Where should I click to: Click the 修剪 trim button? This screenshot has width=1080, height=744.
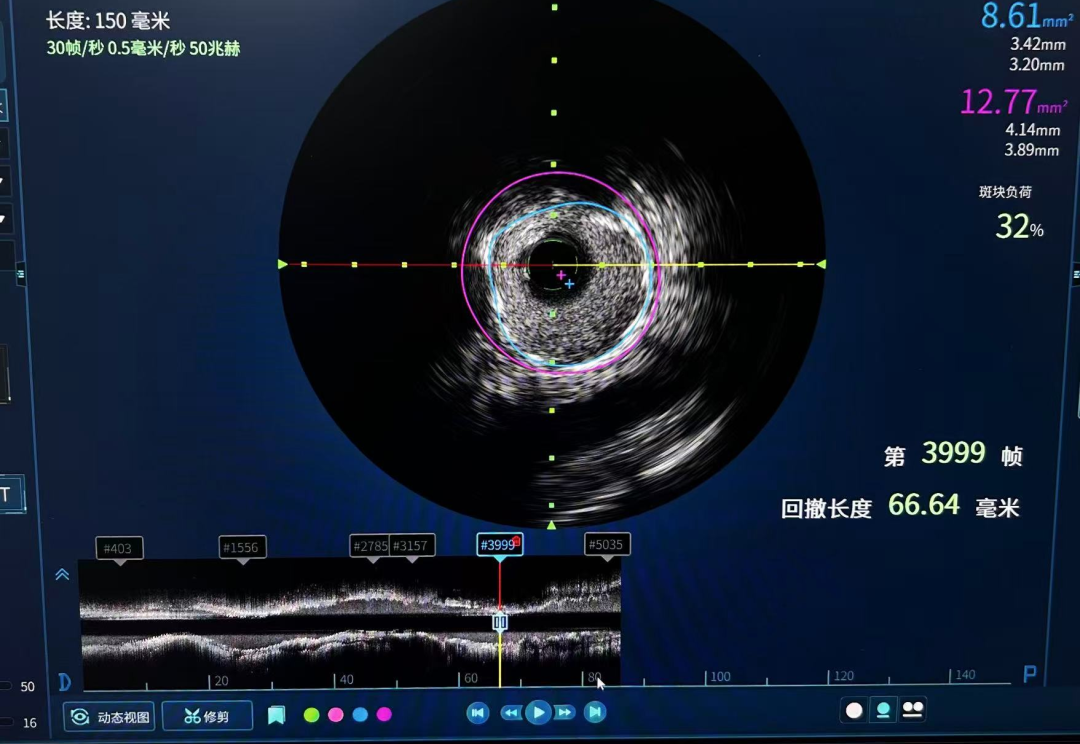[x=207, y=716]
